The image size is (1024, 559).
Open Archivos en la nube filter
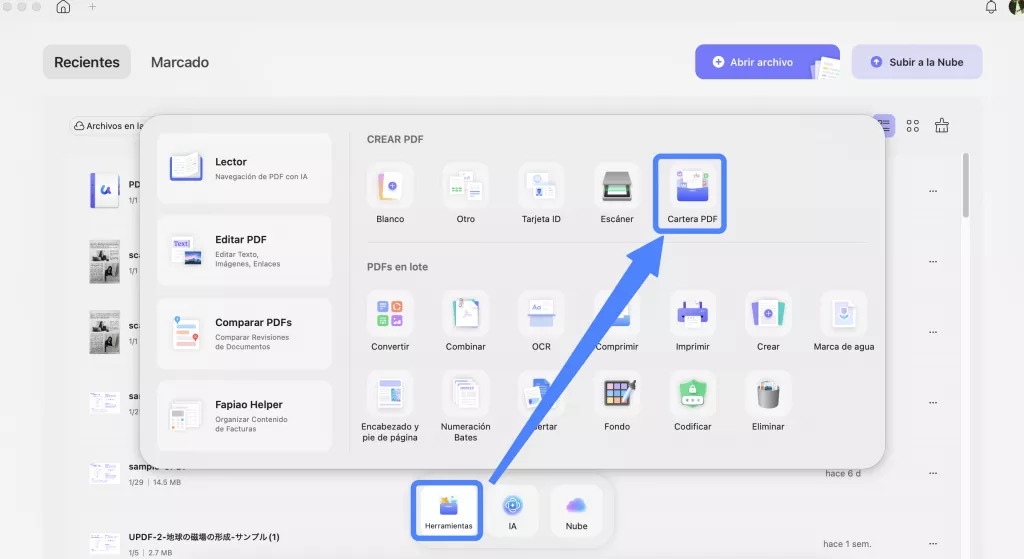coord(108,125)
